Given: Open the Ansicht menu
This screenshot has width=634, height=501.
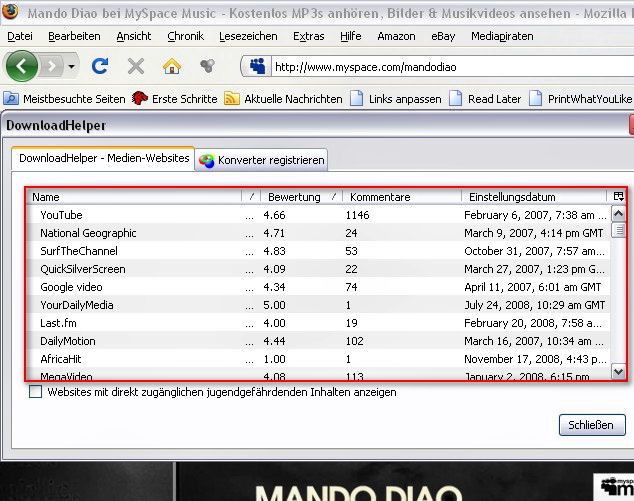Looking at the screenshot, I should 133,36.
